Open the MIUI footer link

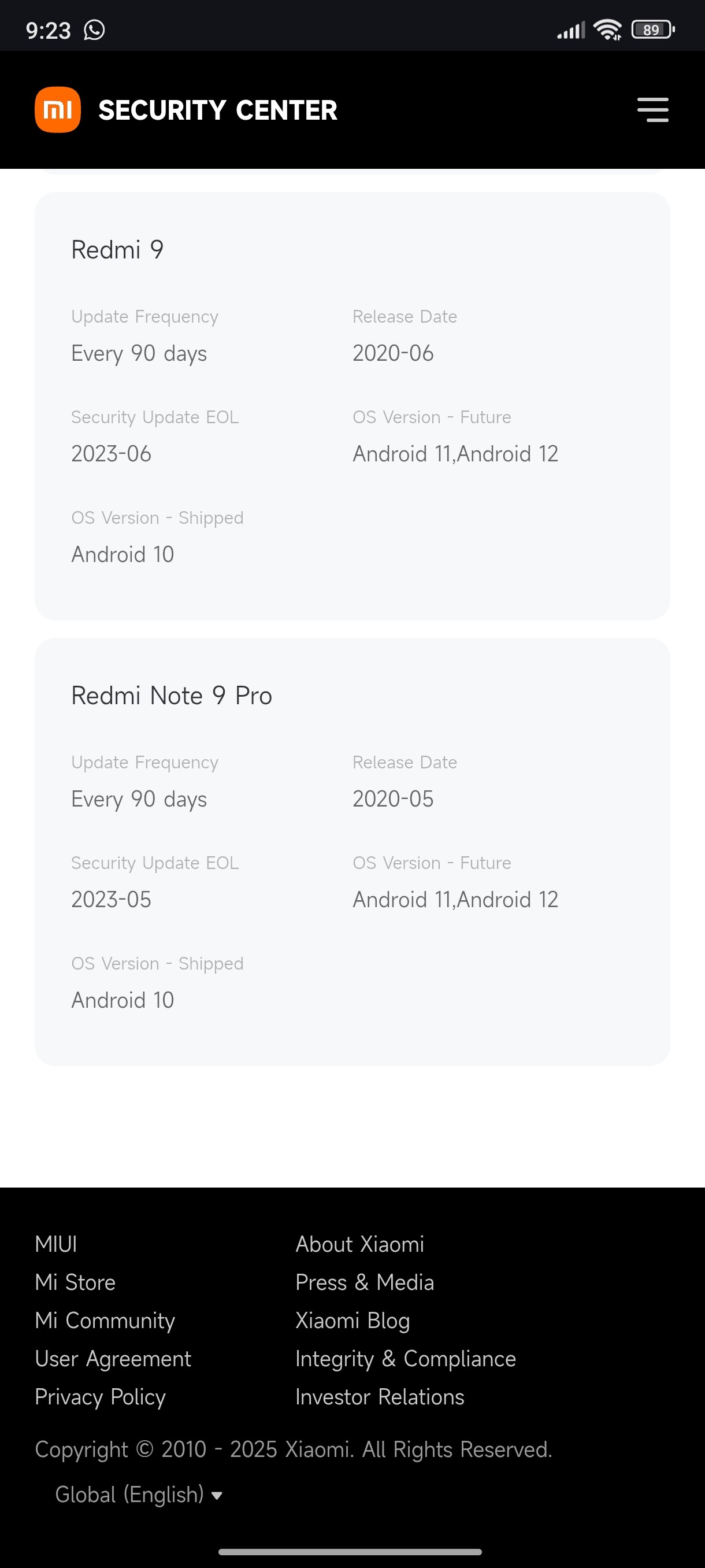pos(56,1244)
